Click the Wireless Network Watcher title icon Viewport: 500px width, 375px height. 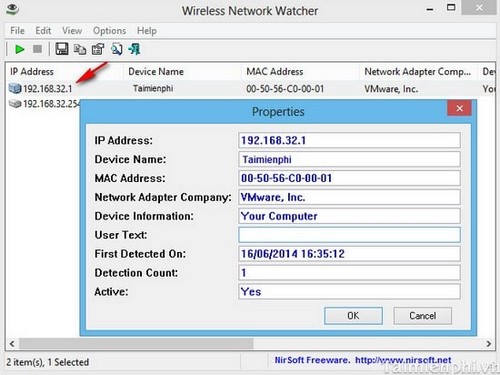12,9
